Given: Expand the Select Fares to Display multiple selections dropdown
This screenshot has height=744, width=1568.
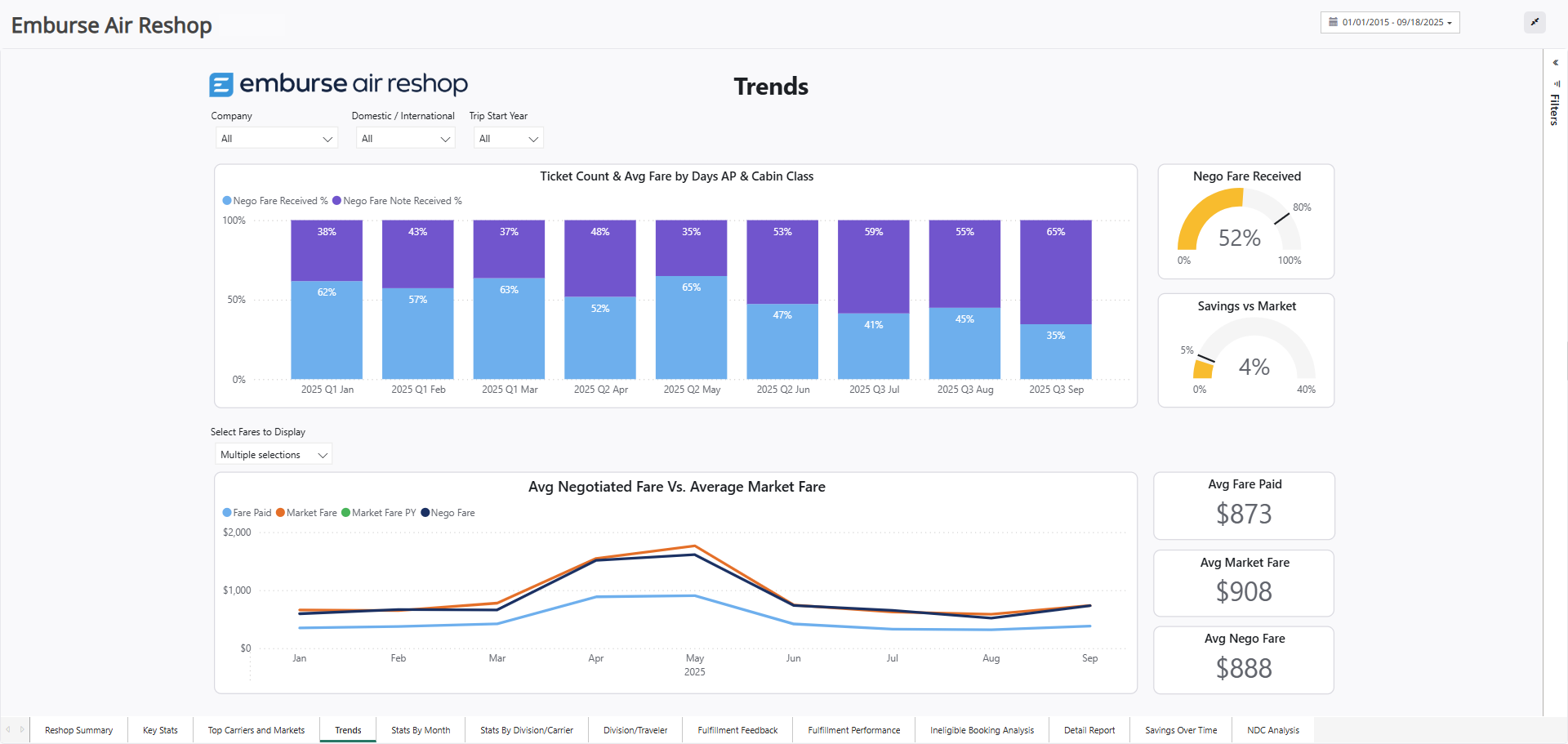Looking at the screenshot, I should tap(273, 454).
